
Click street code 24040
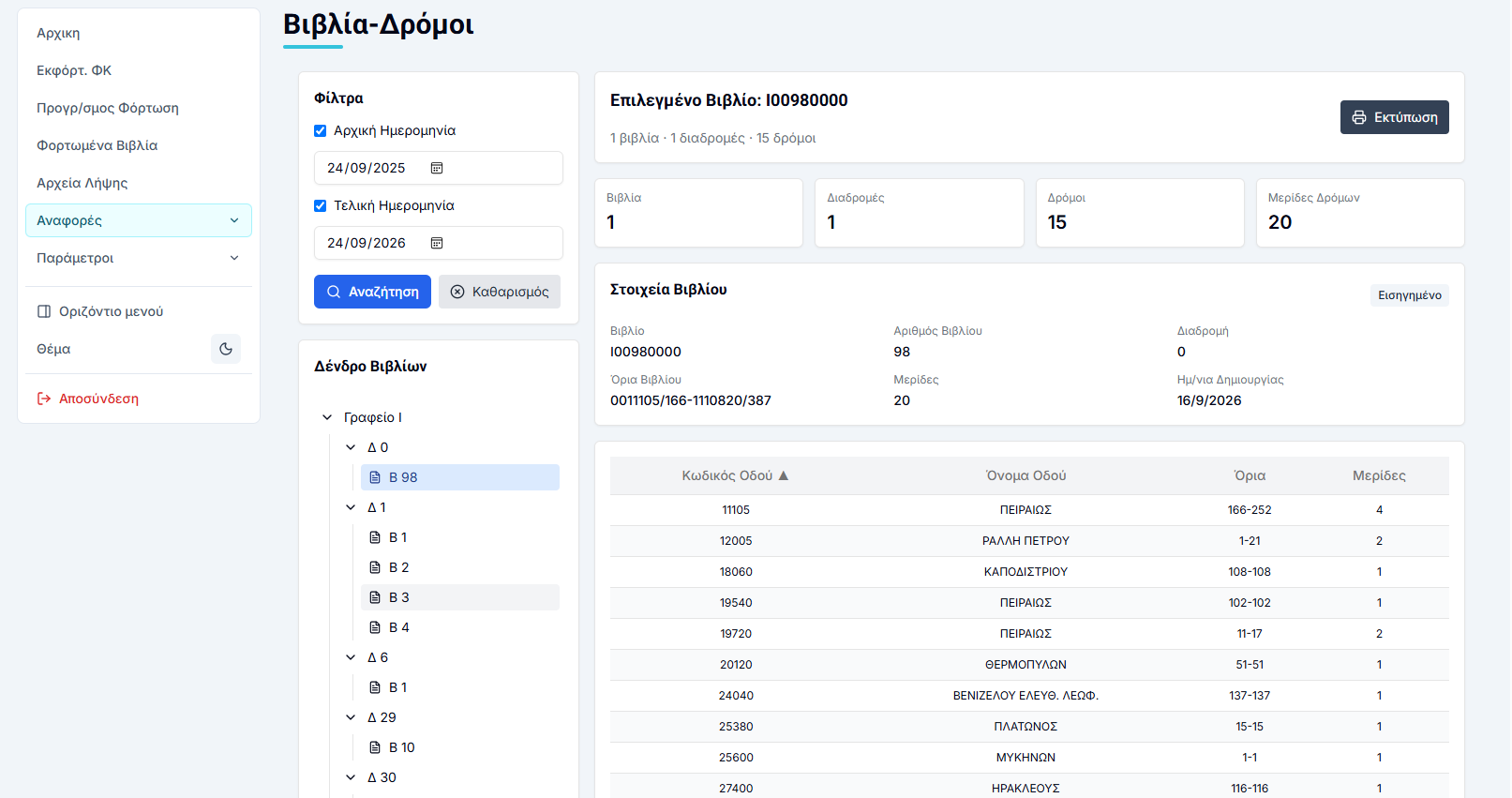pos(736,696)
